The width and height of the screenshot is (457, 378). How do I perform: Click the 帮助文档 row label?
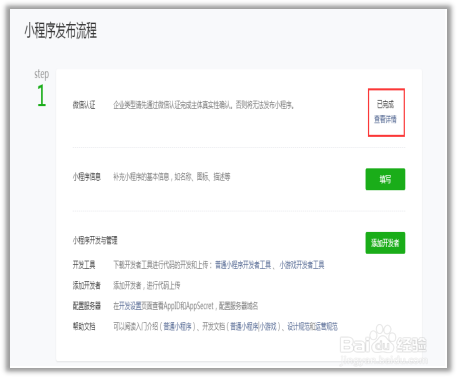[84, 326]
